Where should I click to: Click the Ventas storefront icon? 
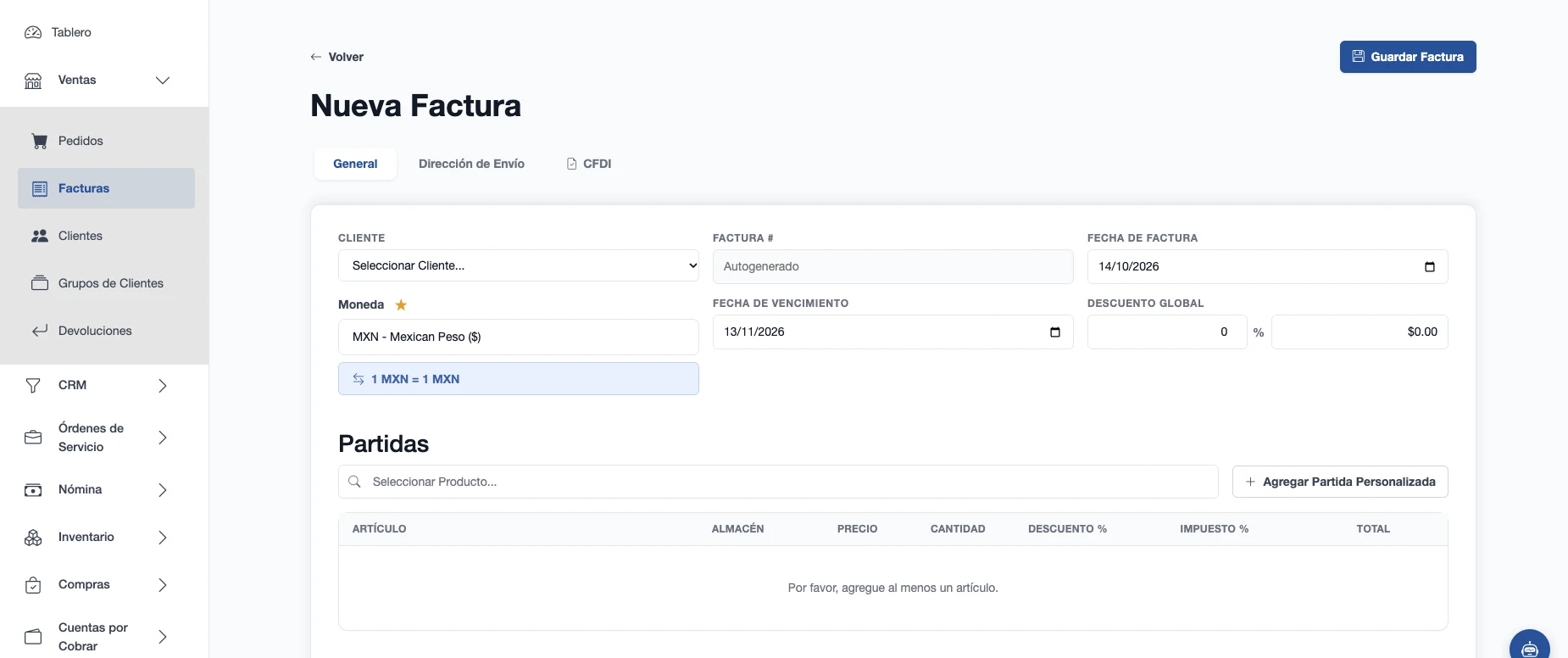click(x=33, y=81)
